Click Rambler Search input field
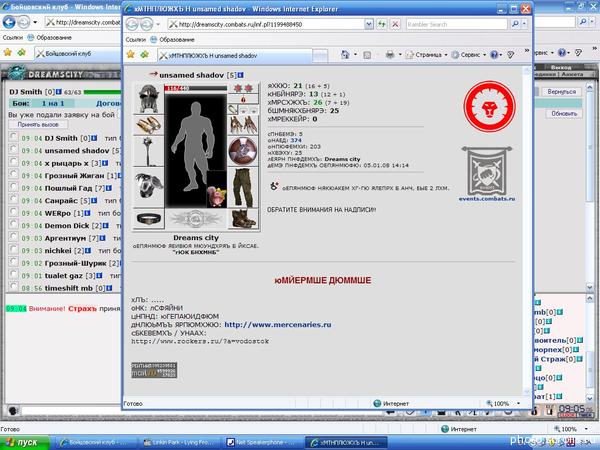The image size is (600, 450). (x=457, y=24)
